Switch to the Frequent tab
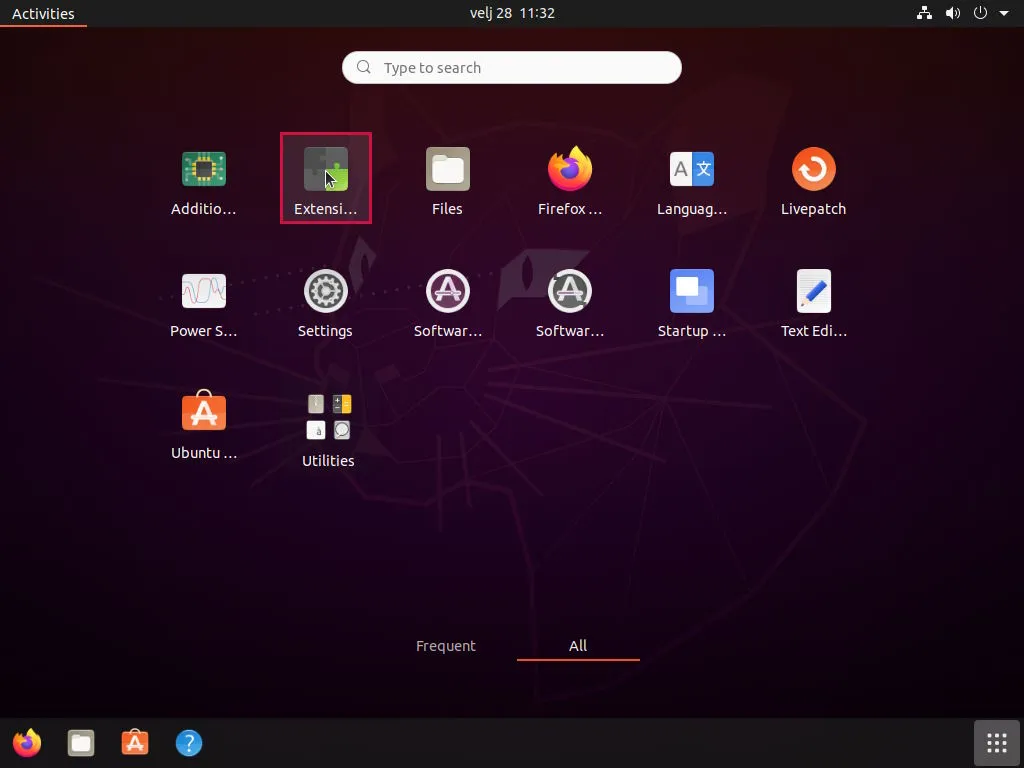Image resolution: width=1024 pixels, height=768 pixels. 446,646
